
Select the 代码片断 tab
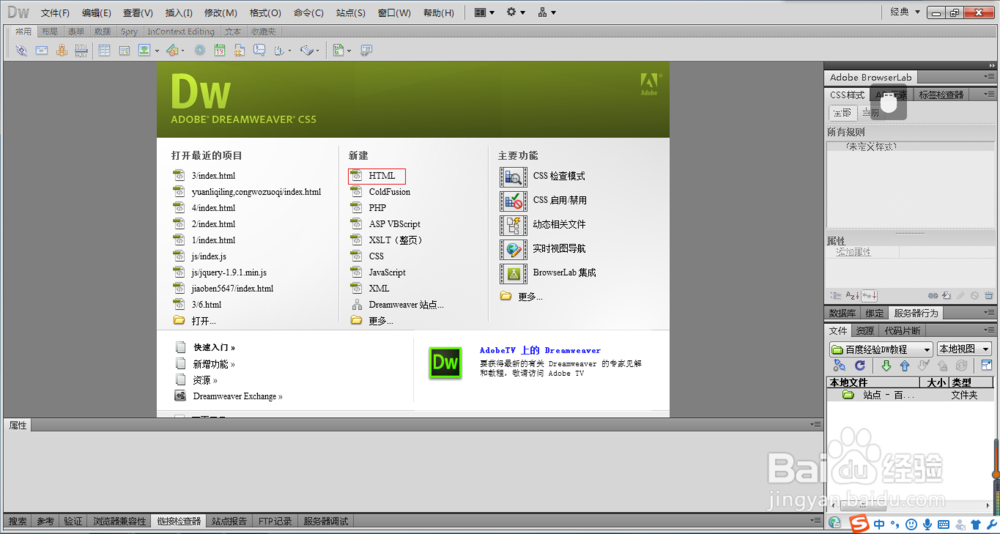(902, 330)
